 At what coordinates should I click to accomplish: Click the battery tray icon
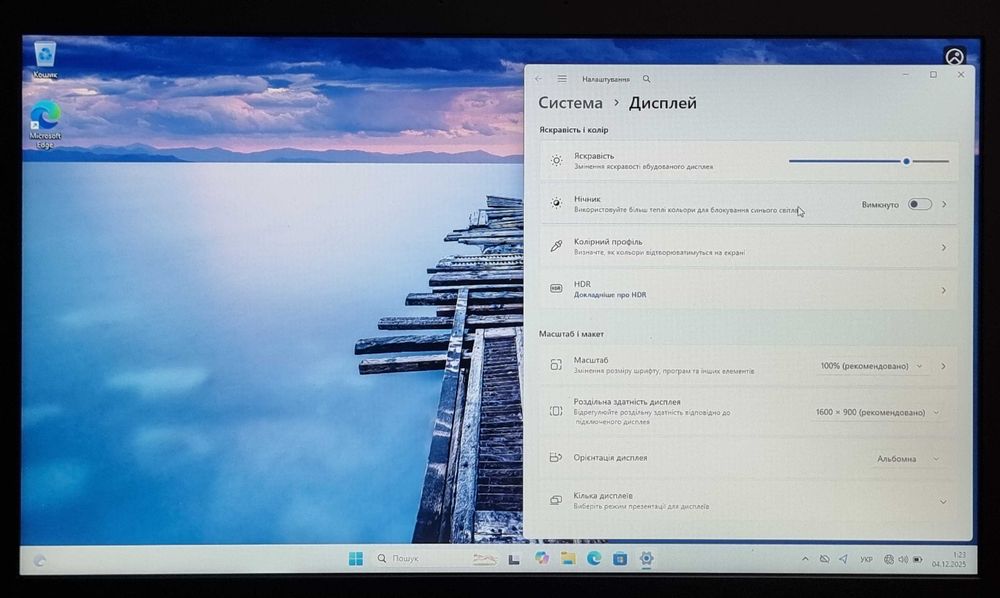(x=918, y=559)
